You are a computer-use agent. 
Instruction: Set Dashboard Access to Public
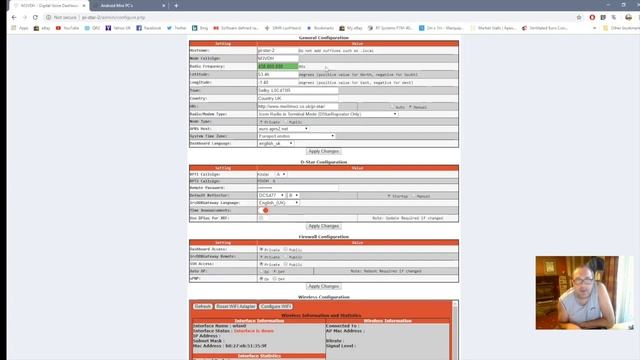pos(285,249)
